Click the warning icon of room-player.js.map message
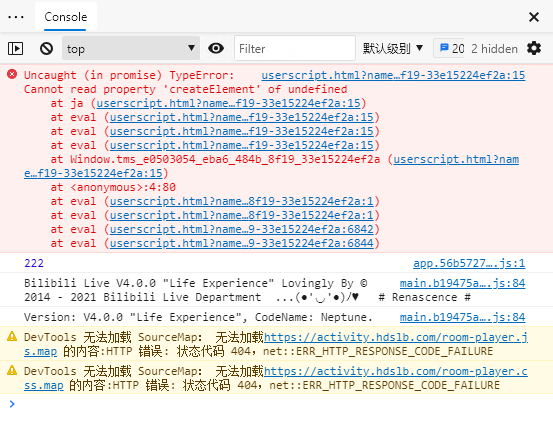Image resolution: width=553 pixels, height=435 pixels. pos(12,336)
